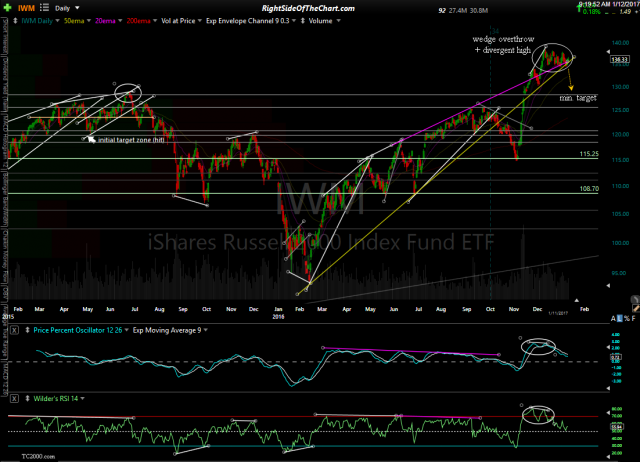The width and height of the screenshot is (640, 462).
Task: Click the 115.25 support level label
Action: click(589, 154)
